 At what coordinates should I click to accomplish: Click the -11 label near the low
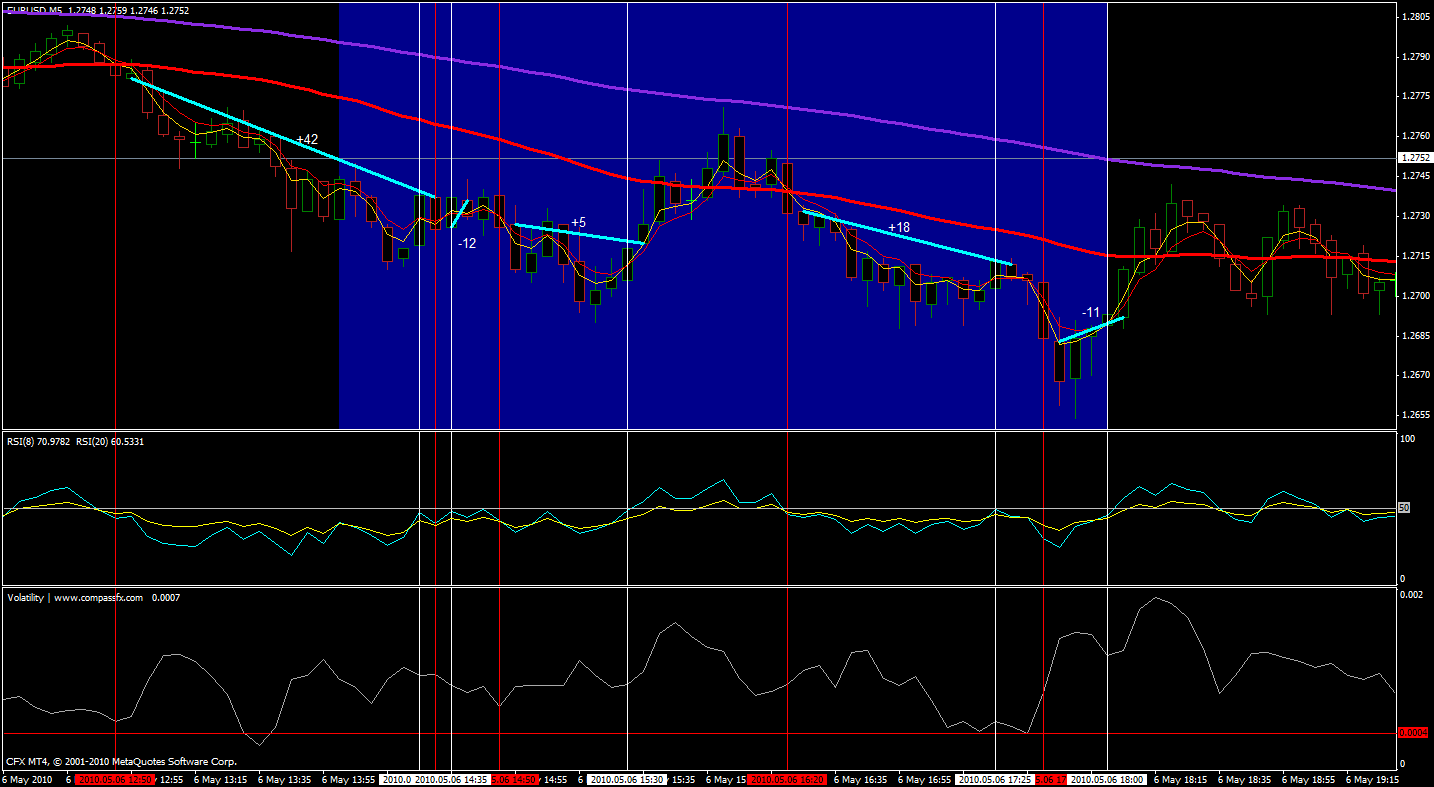pos(1091,312)
